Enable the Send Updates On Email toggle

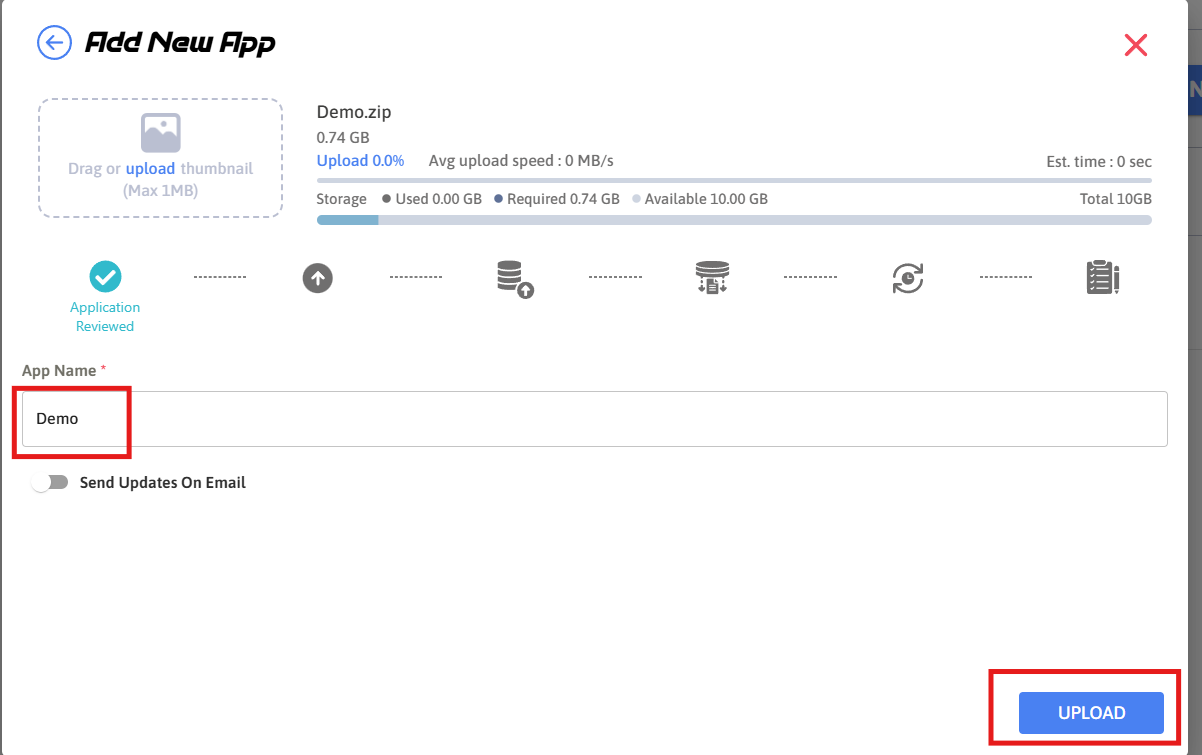pyautogui.click(x=50, y=483)
